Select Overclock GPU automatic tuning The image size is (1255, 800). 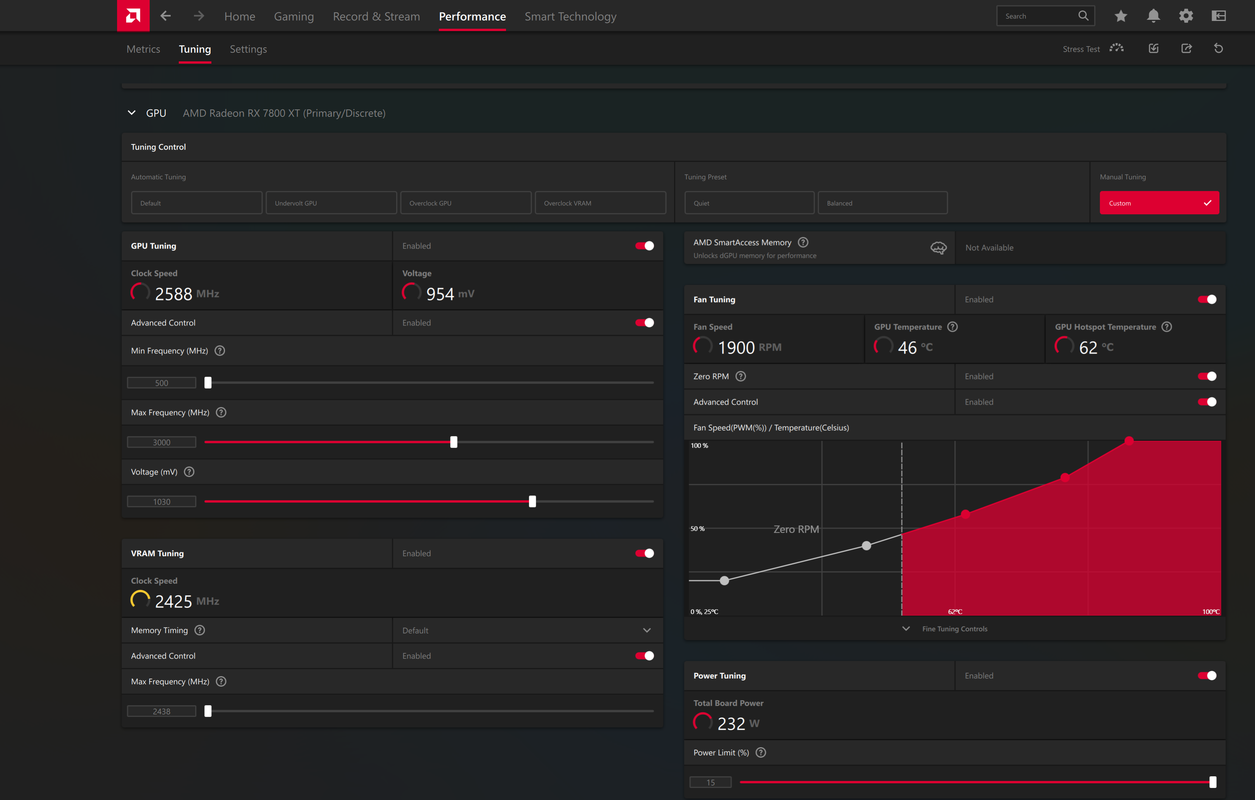point(466,203)
